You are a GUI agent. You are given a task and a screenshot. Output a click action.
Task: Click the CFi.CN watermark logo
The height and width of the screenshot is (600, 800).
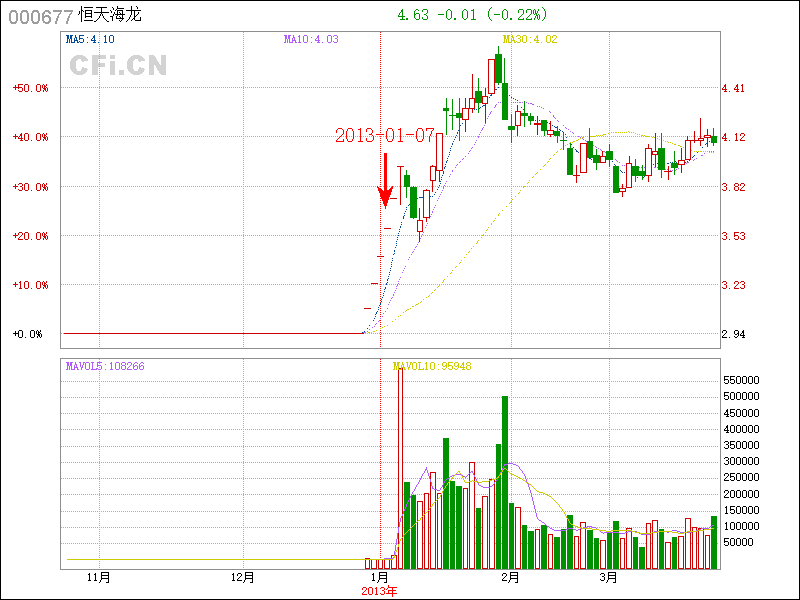point(118,65)
